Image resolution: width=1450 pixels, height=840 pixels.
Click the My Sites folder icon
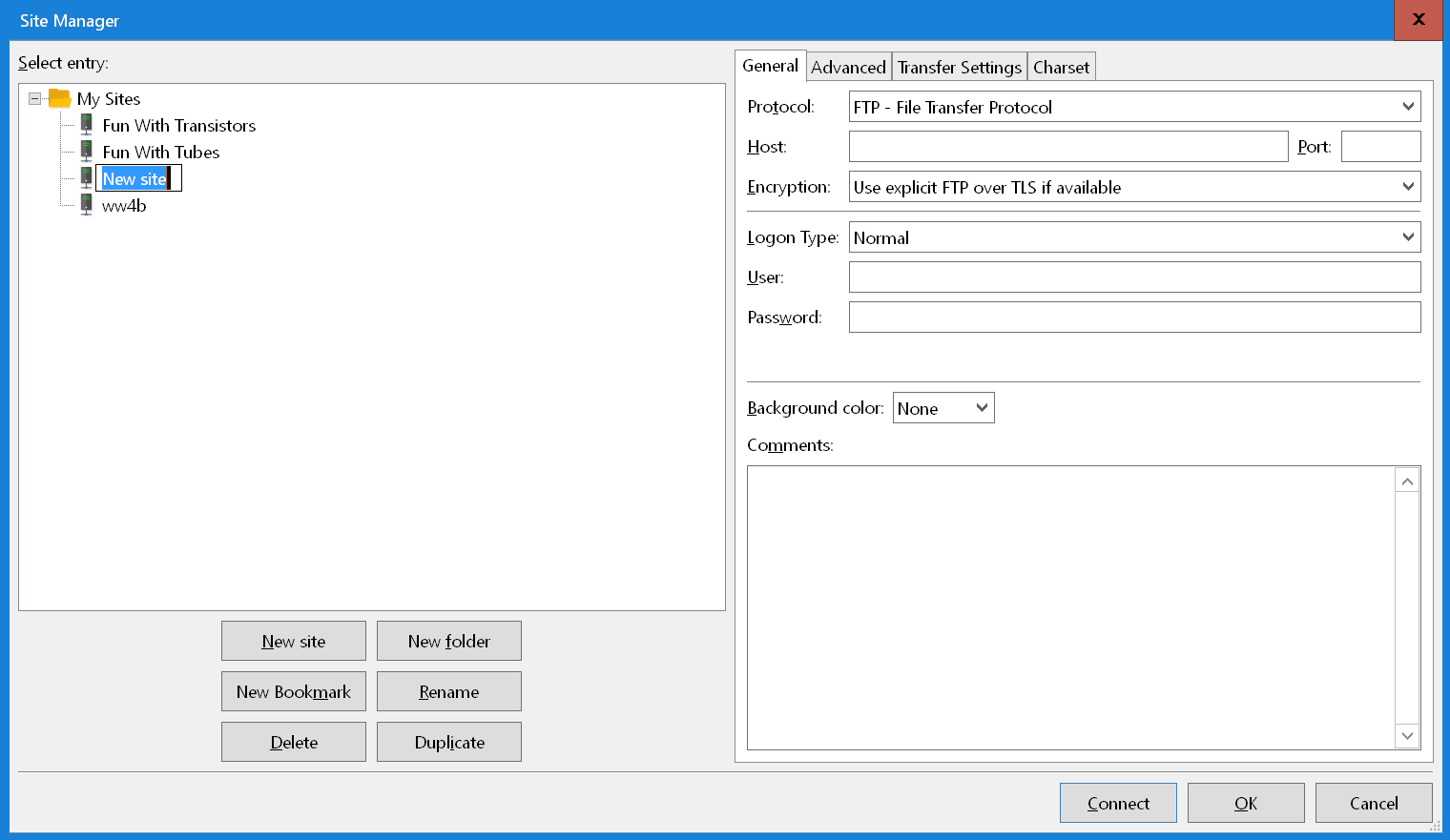[60, 98]
